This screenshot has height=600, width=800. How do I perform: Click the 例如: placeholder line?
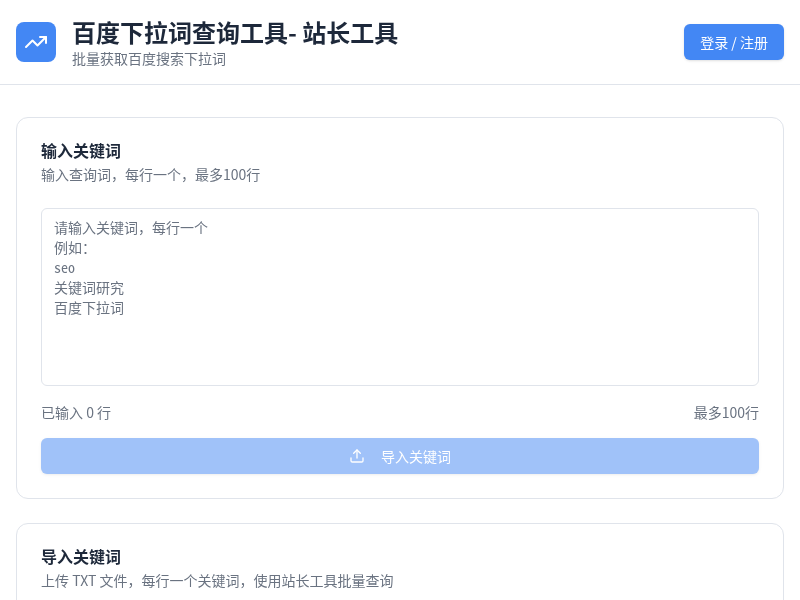click(x=71, y=248)
